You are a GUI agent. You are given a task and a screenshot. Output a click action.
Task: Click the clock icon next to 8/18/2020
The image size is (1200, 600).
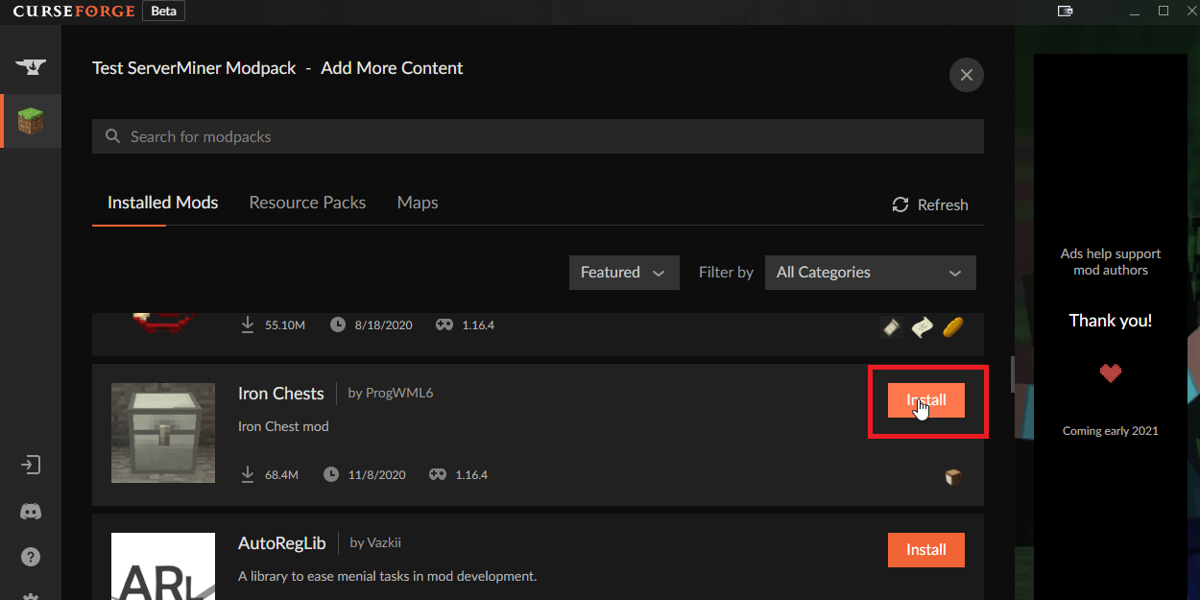pos(338,325)
